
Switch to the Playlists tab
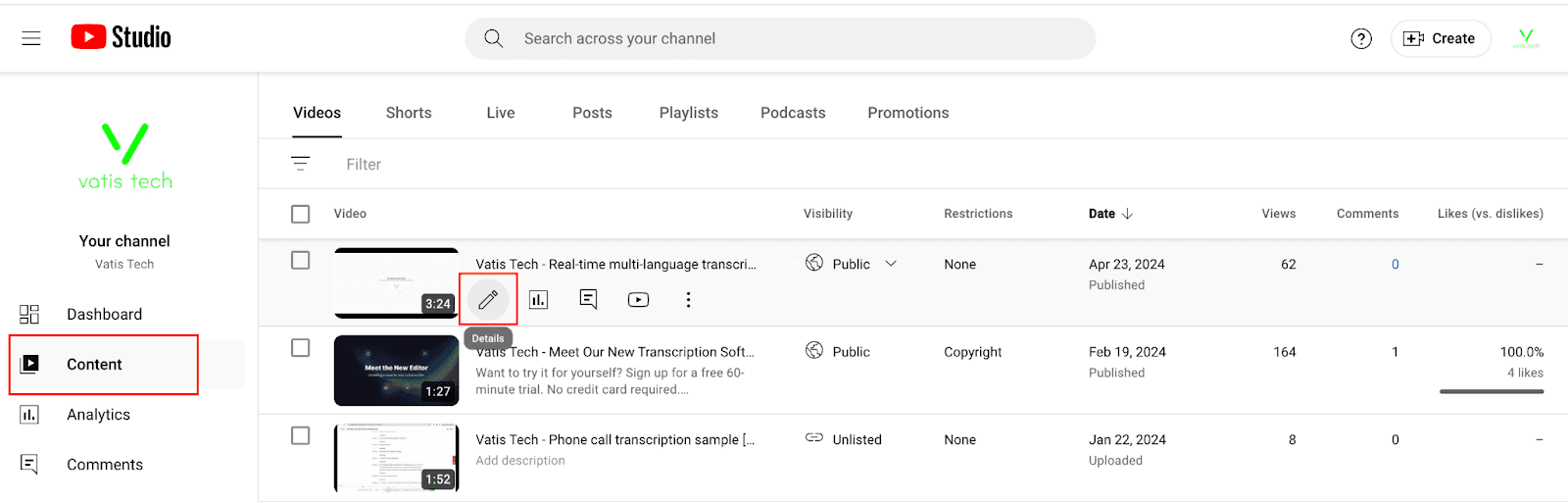click(x=689, y=113)
